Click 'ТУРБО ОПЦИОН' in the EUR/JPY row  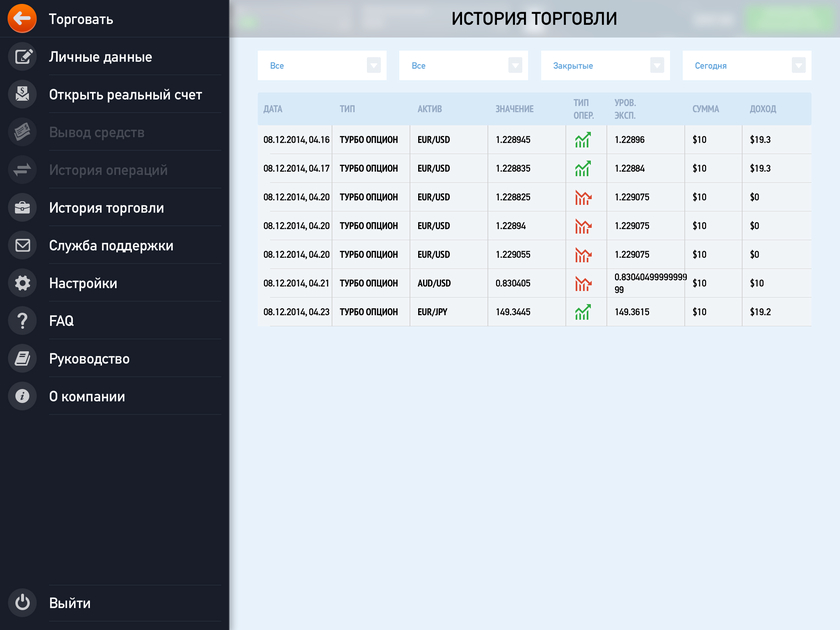(x=369, y=312)
